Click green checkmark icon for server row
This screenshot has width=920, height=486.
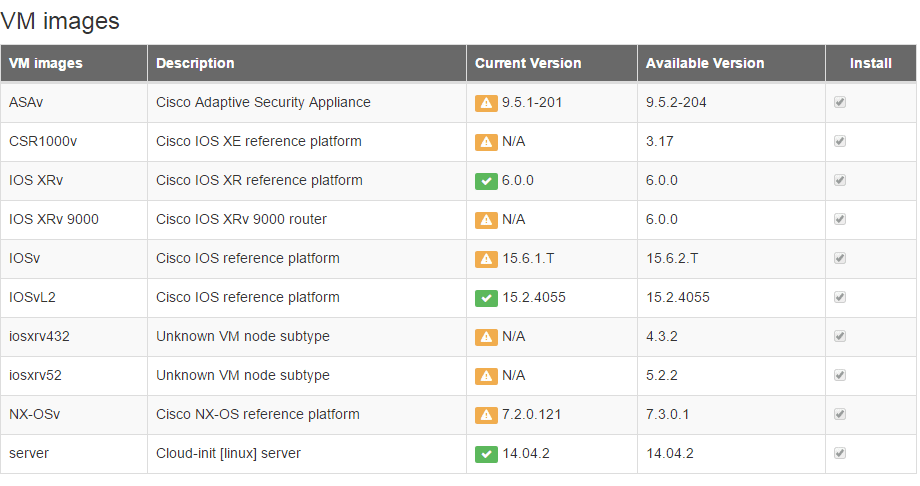486,454
